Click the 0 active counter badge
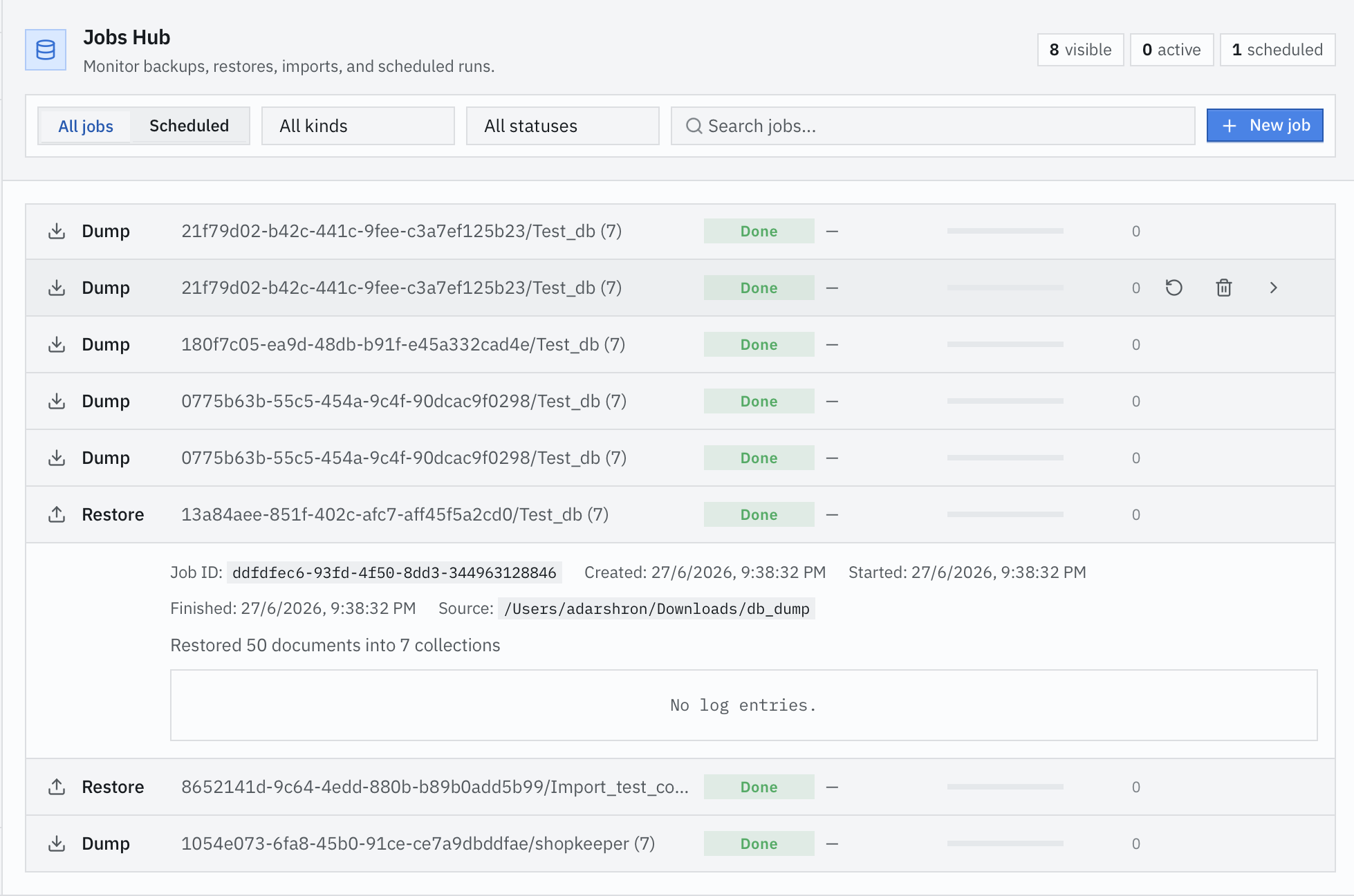Image resolution: width=1354 pixels, height=896 pixels. point(1171,50)
